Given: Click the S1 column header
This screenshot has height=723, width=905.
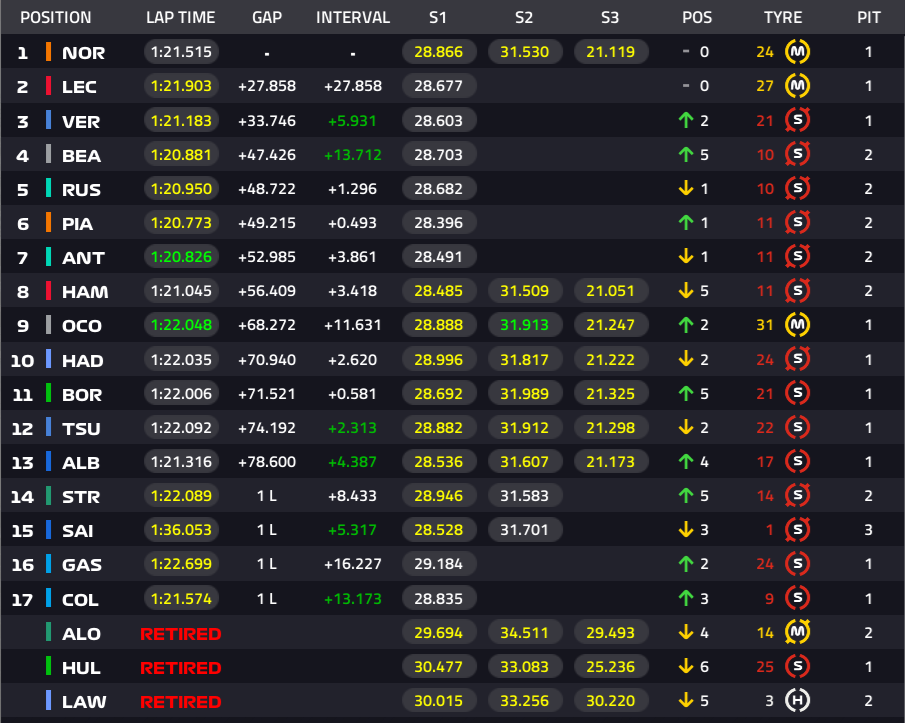Looking at the screenshot, I should tap(437, 17).
